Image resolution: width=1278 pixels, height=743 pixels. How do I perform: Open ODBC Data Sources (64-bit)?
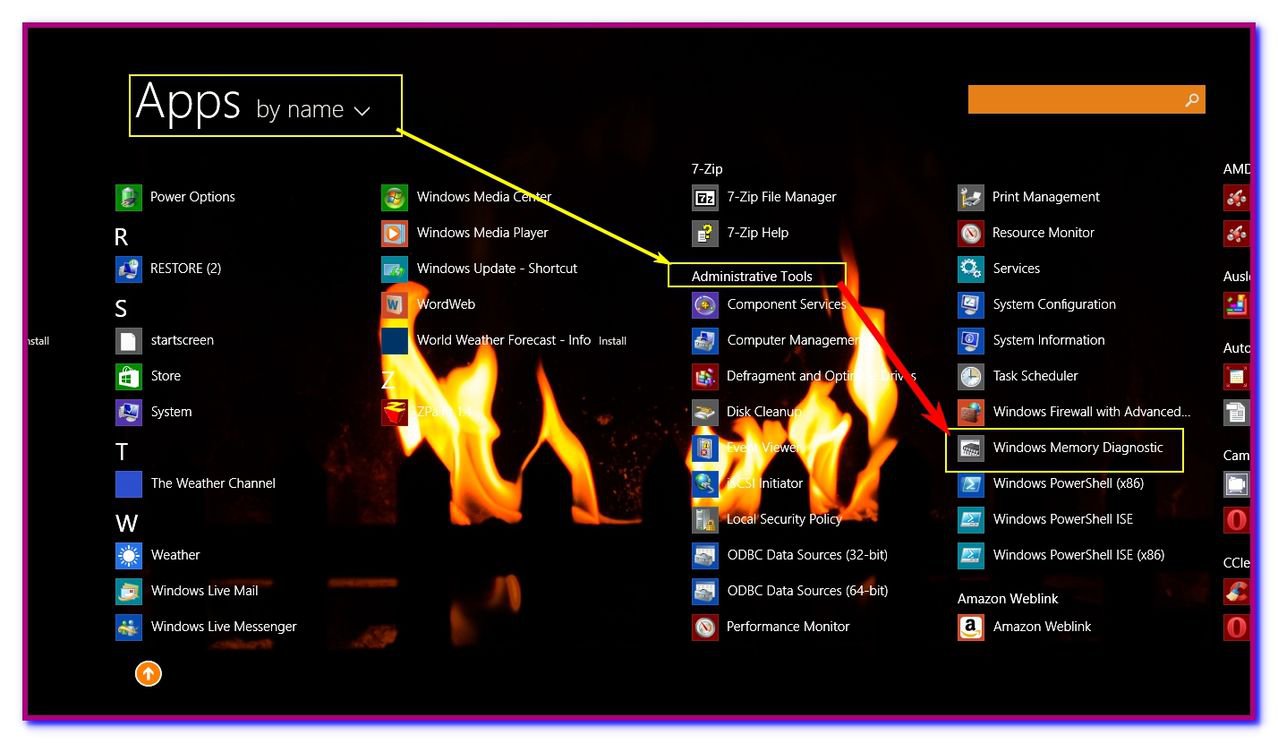click(x=790, y=591)
